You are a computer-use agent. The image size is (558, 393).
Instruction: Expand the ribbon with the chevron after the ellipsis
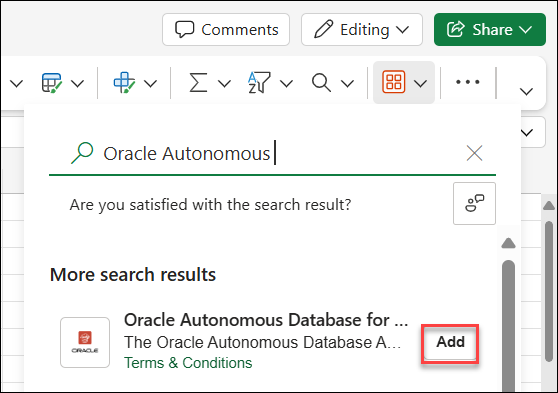click(x=526, y=91)
